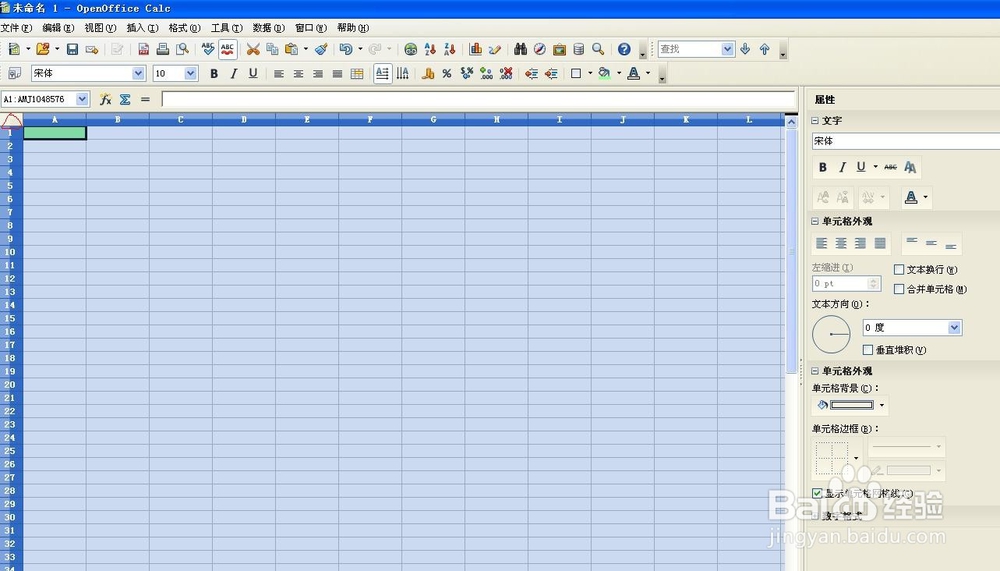Click the Open file folder icon
The width and height of the screenshot is (1000, 571).
(x=43, y=49)
